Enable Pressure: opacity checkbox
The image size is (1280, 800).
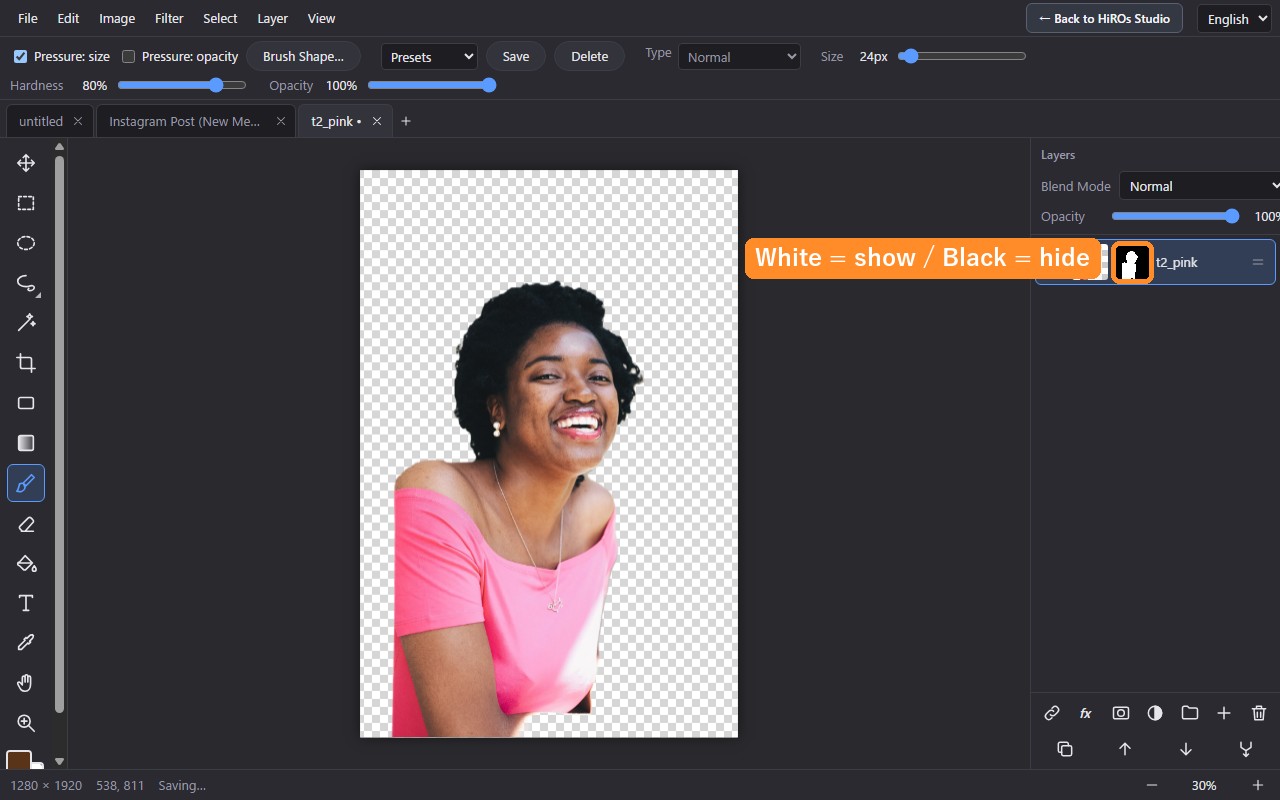128,57
